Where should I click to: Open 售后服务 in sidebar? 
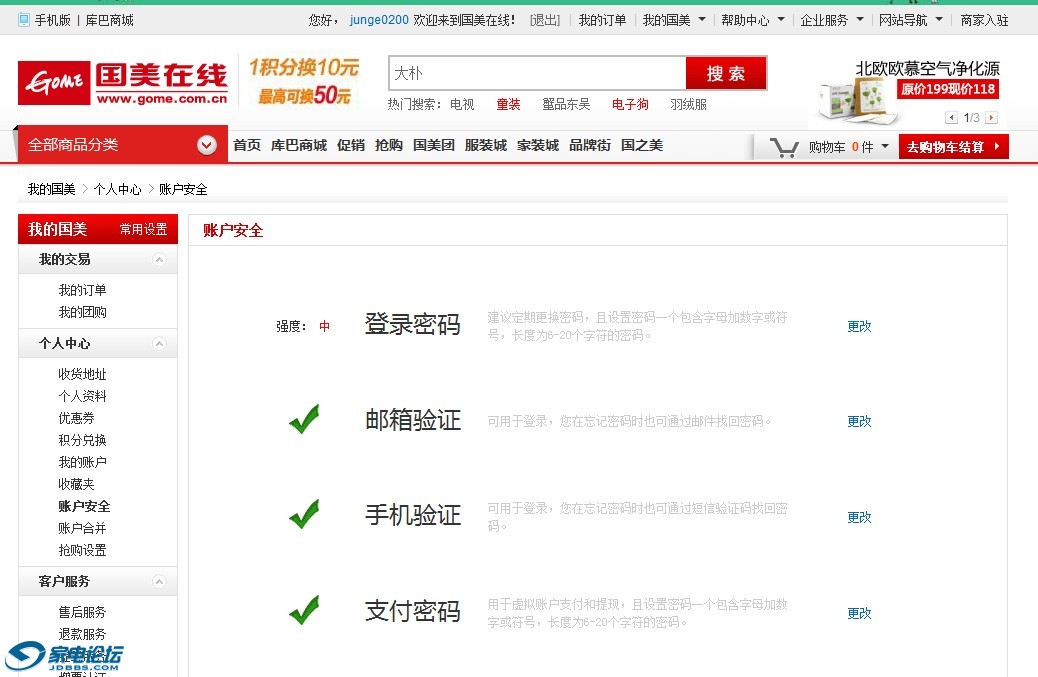[x=82, y=612]
